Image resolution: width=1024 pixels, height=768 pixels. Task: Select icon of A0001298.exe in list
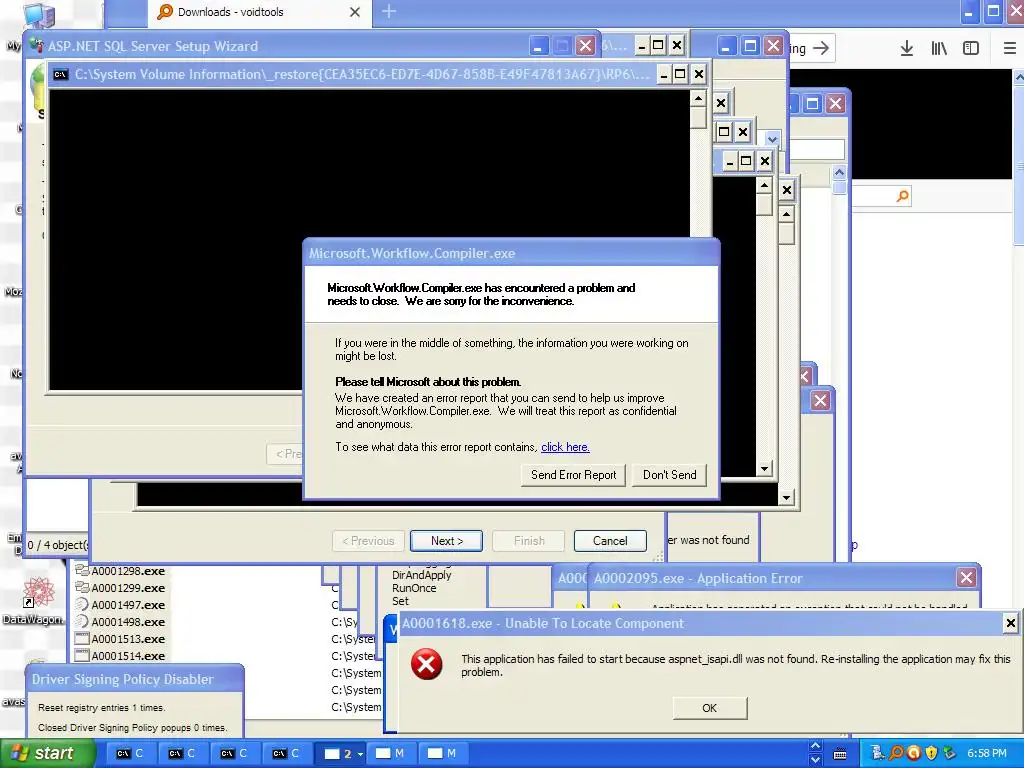[82, 571]
